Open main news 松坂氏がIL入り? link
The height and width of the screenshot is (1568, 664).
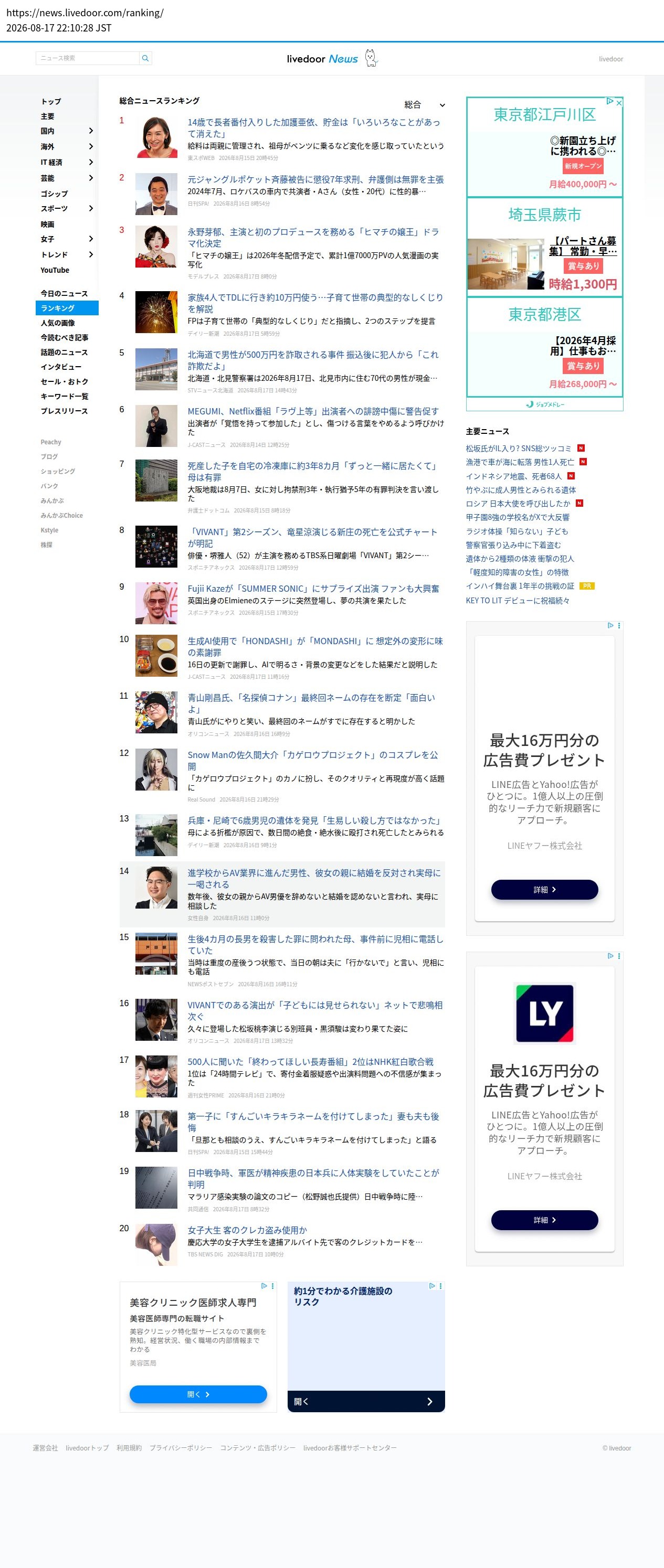pos(519,449)
